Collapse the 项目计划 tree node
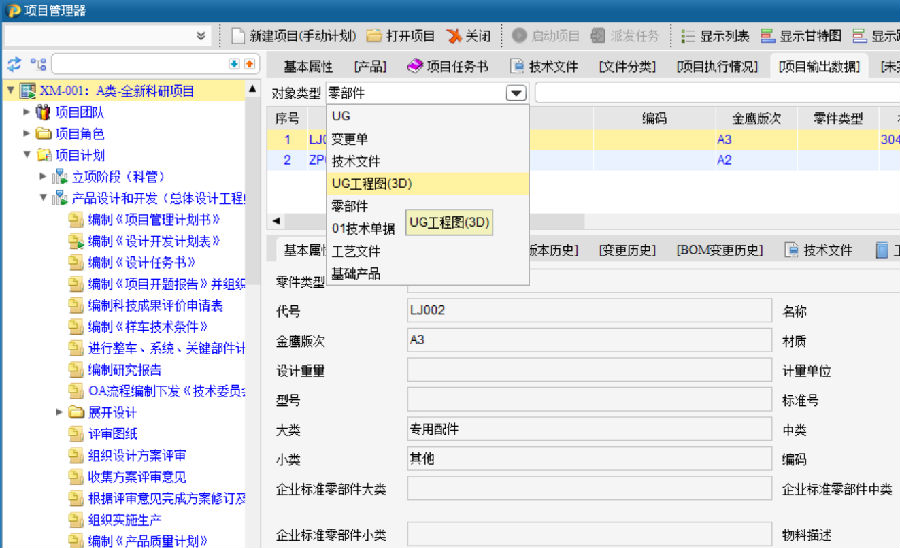This screenshot has width=900, height=548. point(27,155)
